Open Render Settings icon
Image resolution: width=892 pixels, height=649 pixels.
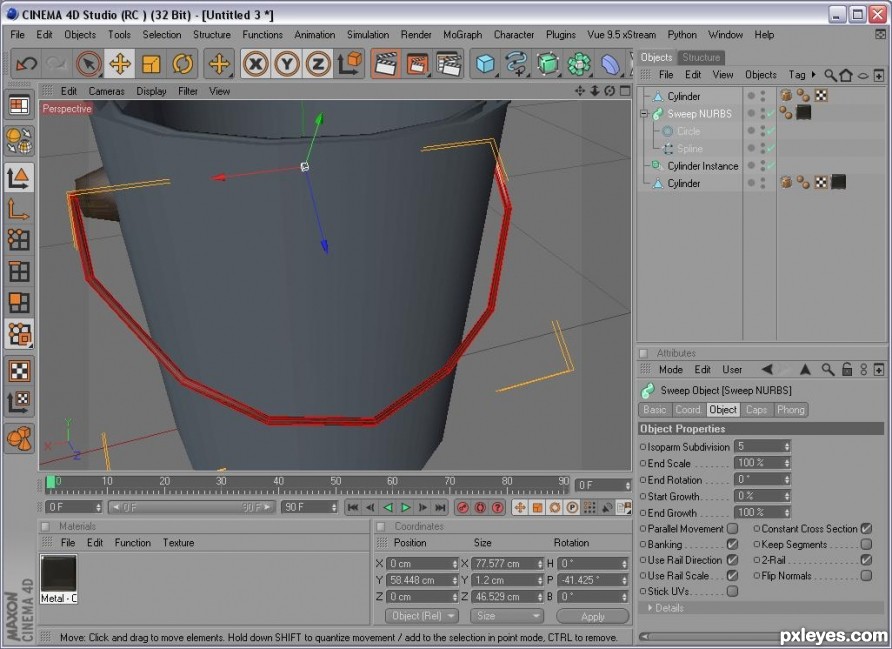[449, 64]
